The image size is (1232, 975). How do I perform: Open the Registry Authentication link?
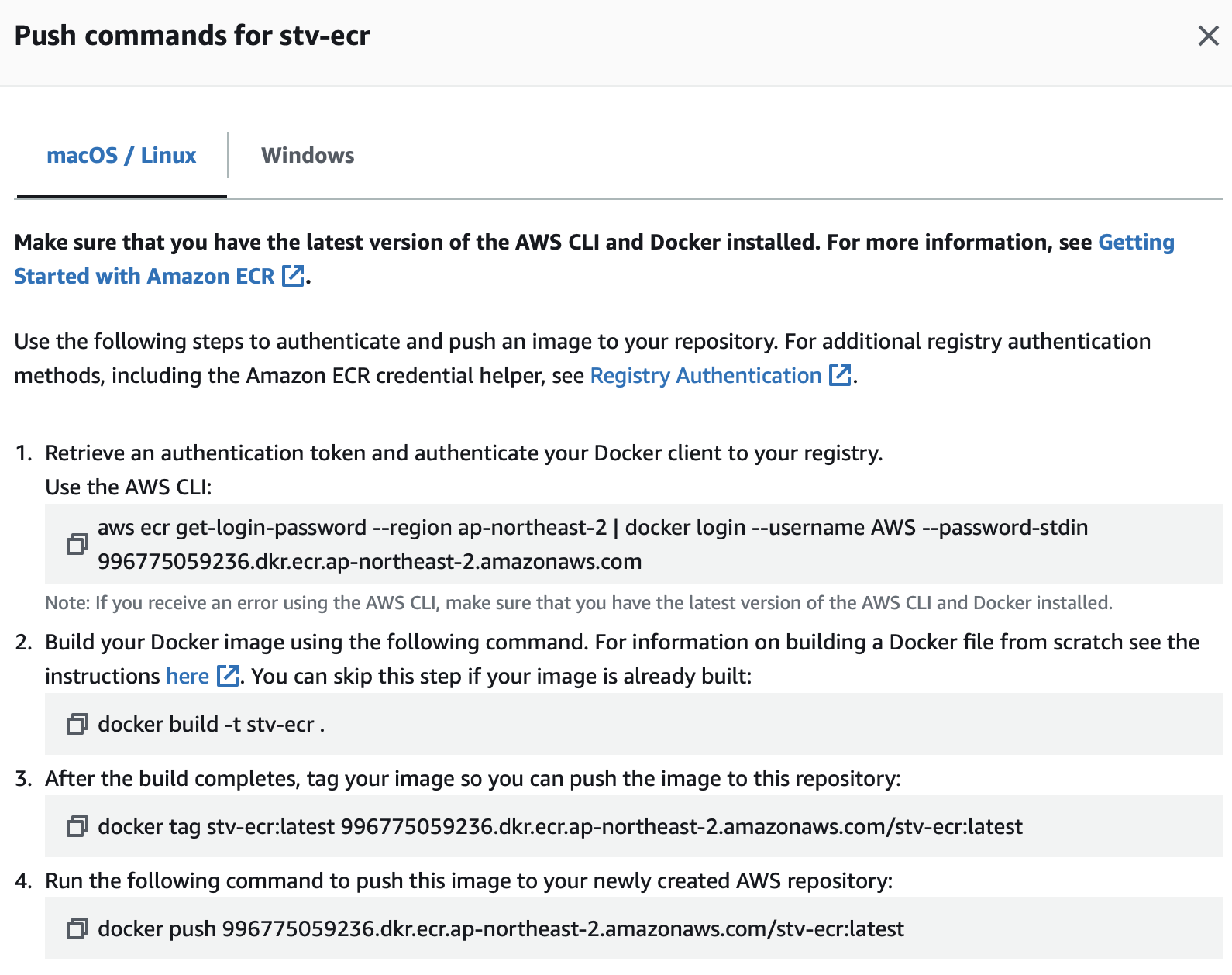click(x=706, y=376)
